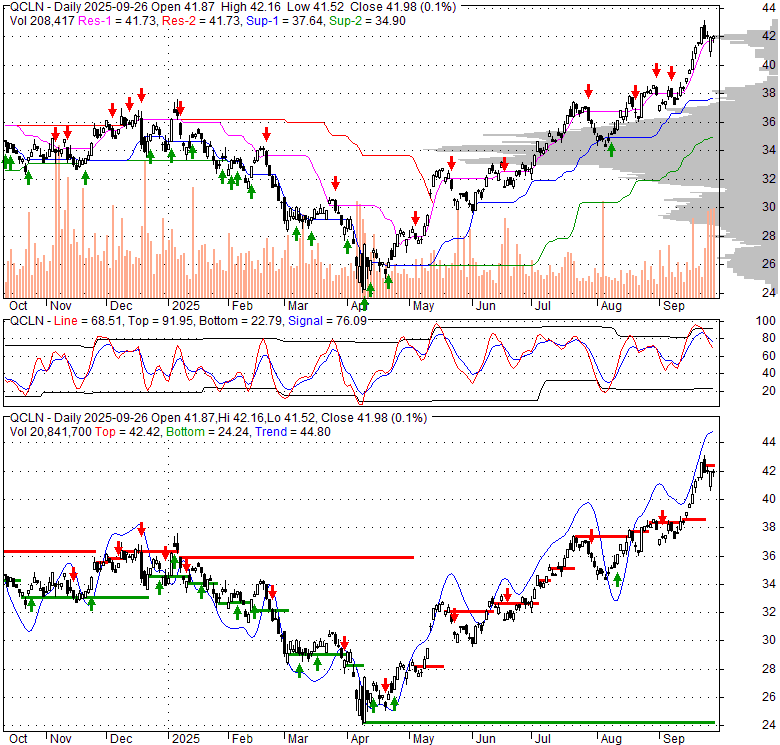Click the QCLN Daily header of the bottom chart

tap(218, 418)
